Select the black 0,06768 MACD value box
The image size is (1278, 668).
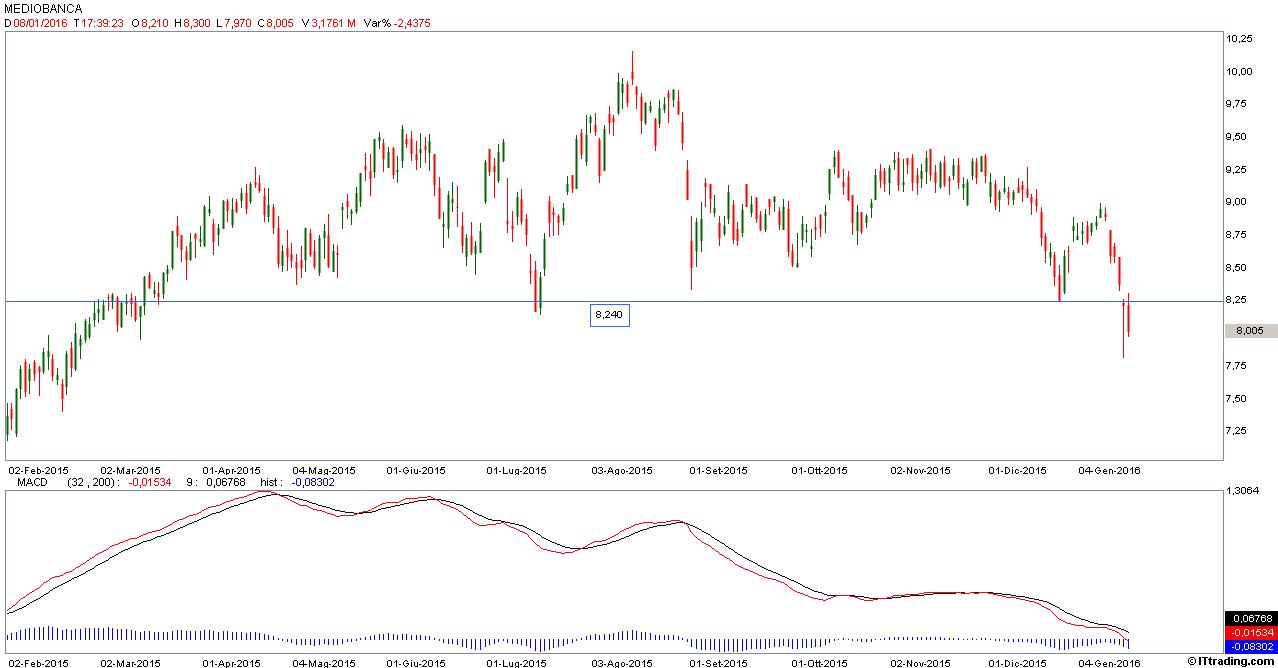pyautogui.click(x=1251, y=619)
